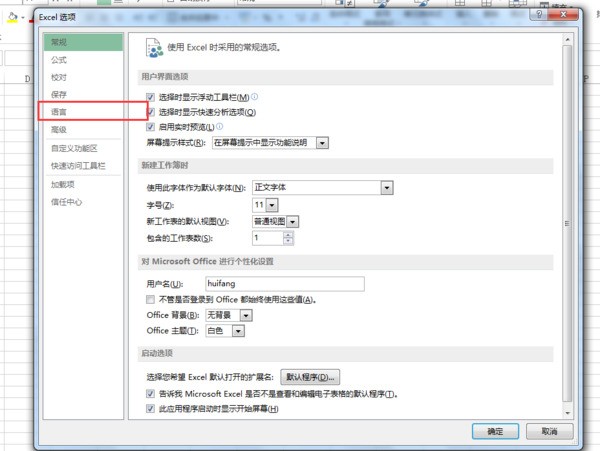Open the 字号 font size dropdown
This screenshot has height=451, width=600.
(x=272, y=204)
